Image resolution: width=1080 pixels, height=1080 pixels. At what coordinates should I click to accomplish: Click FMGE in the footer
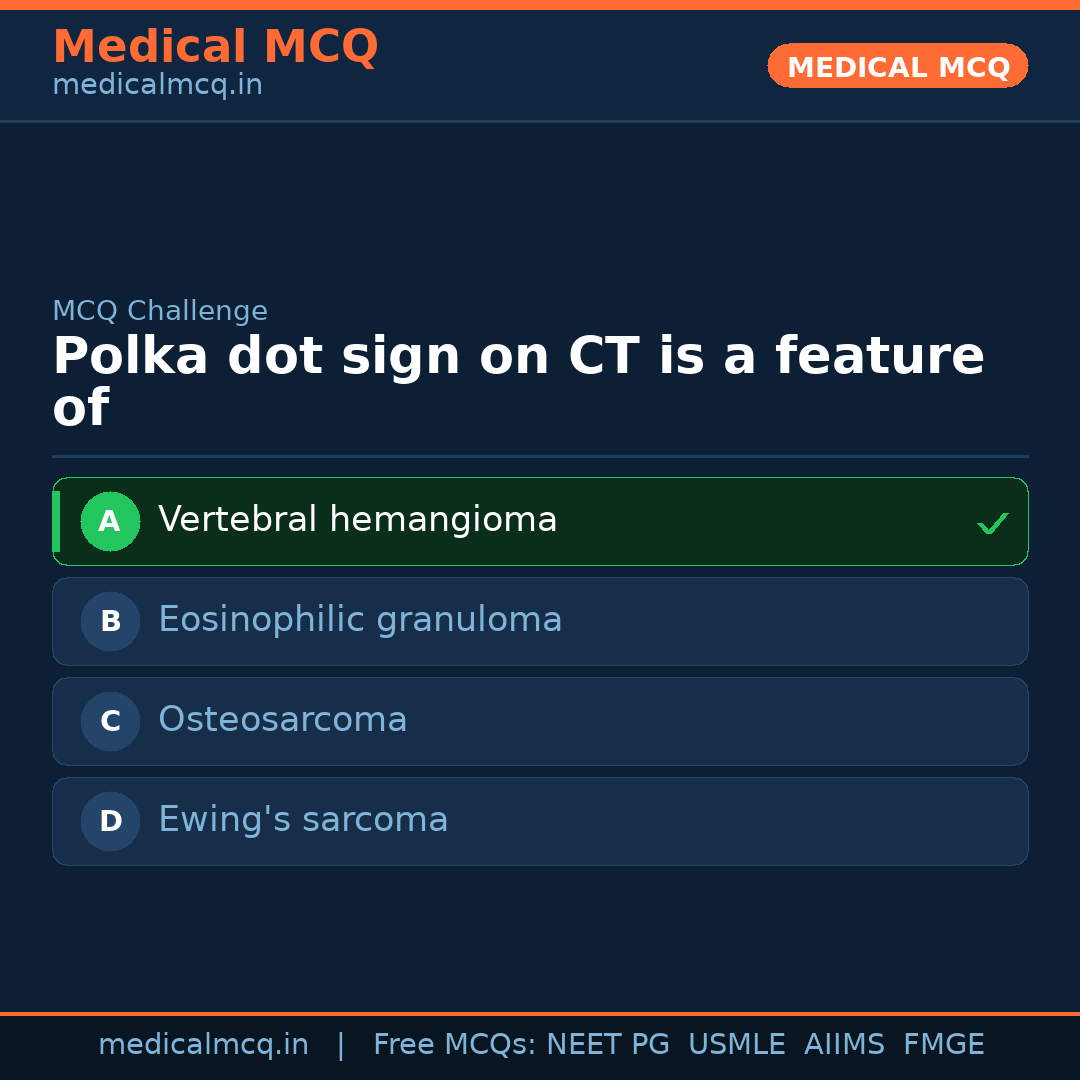point(943,1045)
